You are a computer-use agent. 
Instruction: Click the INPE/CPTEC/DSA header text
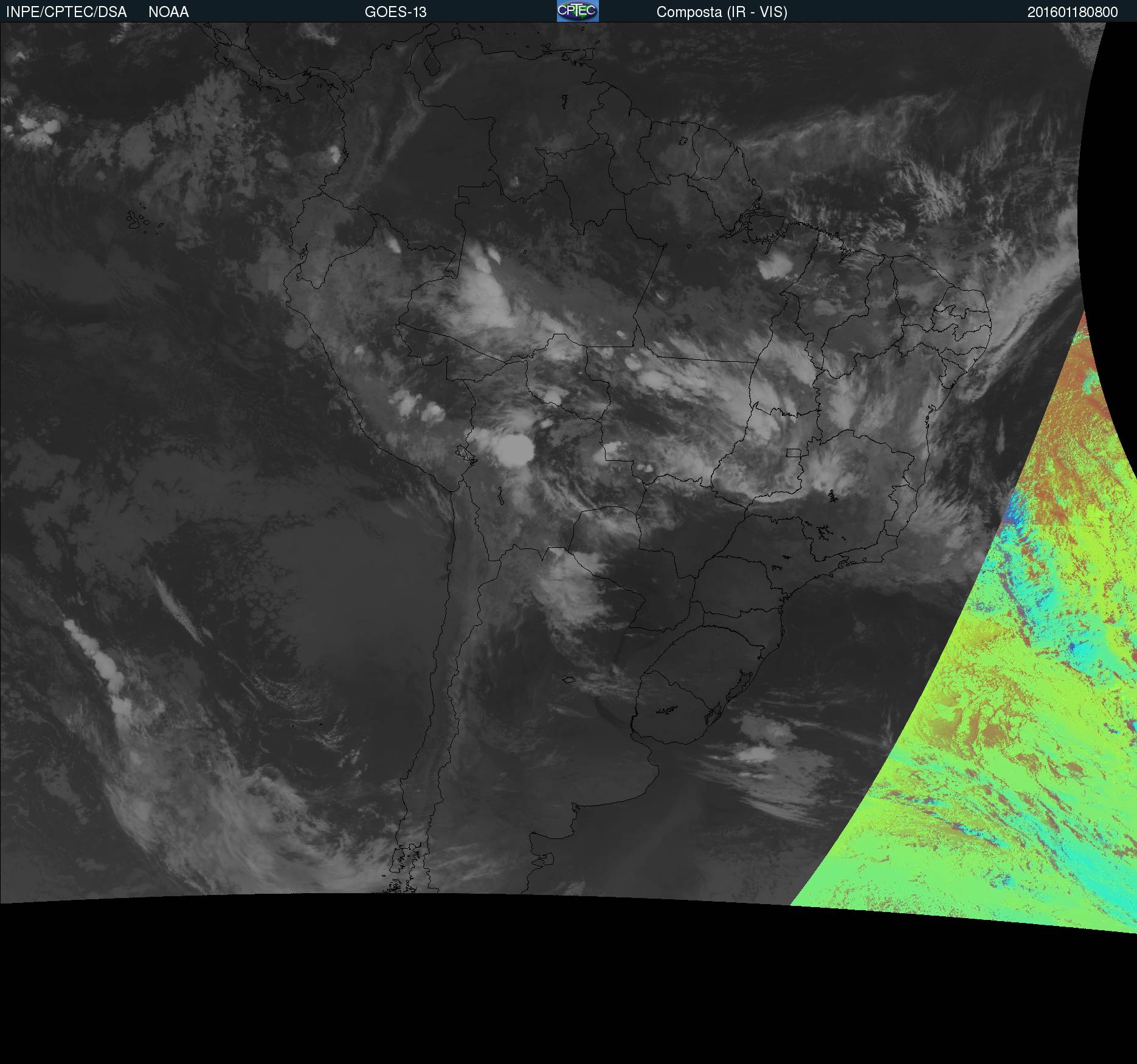[x=66, y=12]
